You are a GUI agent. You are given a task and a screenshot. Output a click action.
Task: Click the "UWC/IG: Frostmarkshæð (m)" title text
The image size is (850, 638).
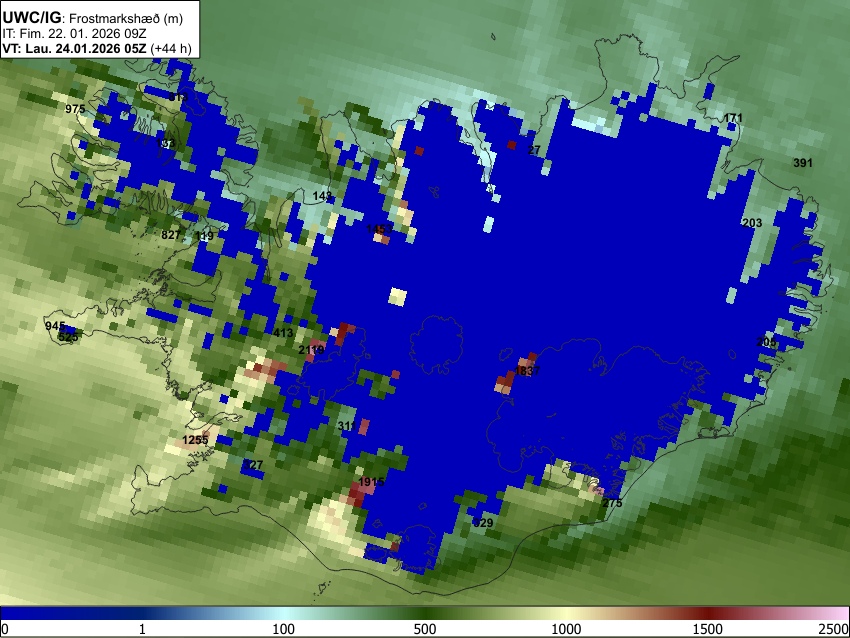93,18
